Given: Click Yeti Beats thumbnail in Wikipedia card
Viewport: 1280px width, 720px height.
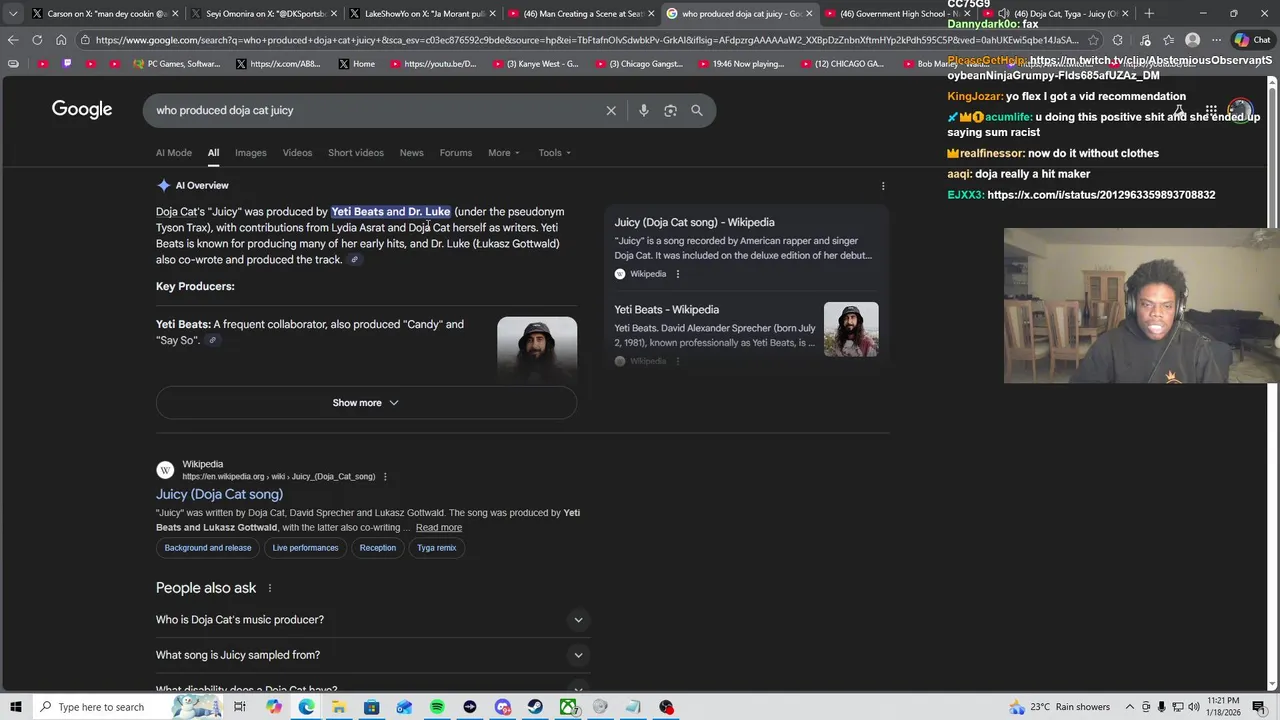Looking at the screenshot, I should 851,329.
